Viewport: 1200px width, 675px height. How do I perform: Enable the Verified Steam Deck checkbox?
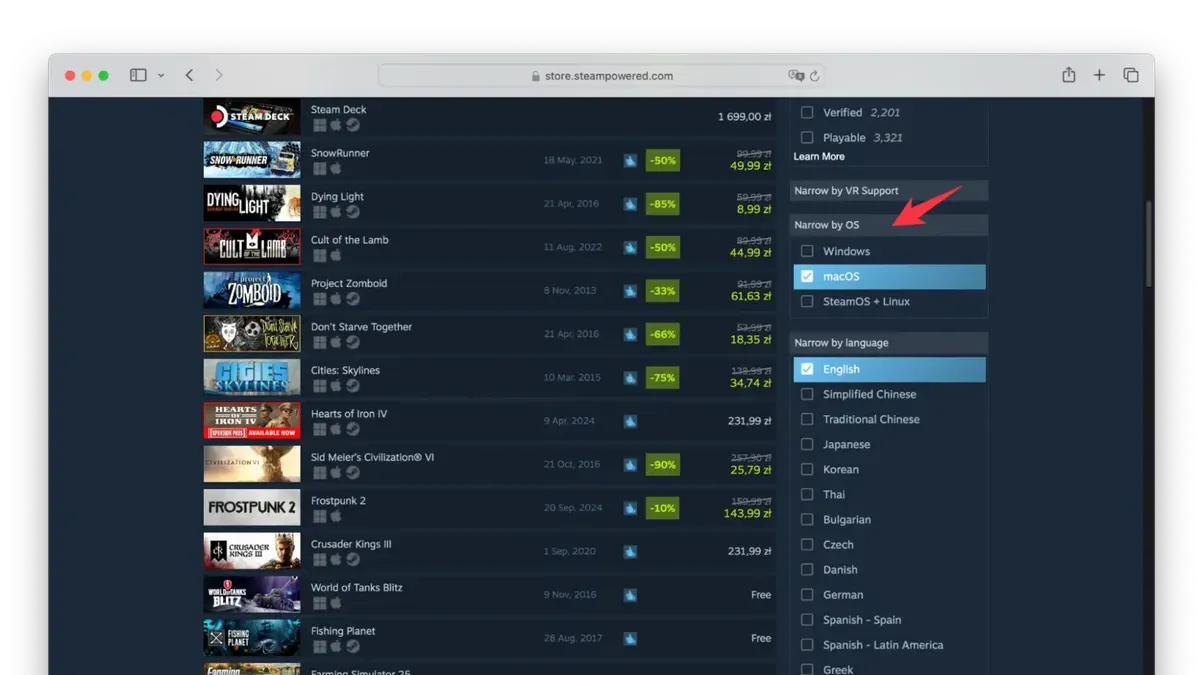807,113
